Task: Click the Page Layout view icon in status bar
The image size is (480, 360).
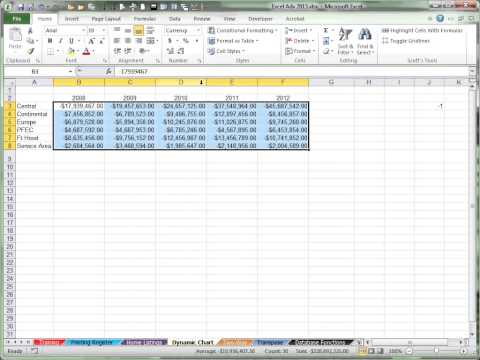Action: (371, 351)
